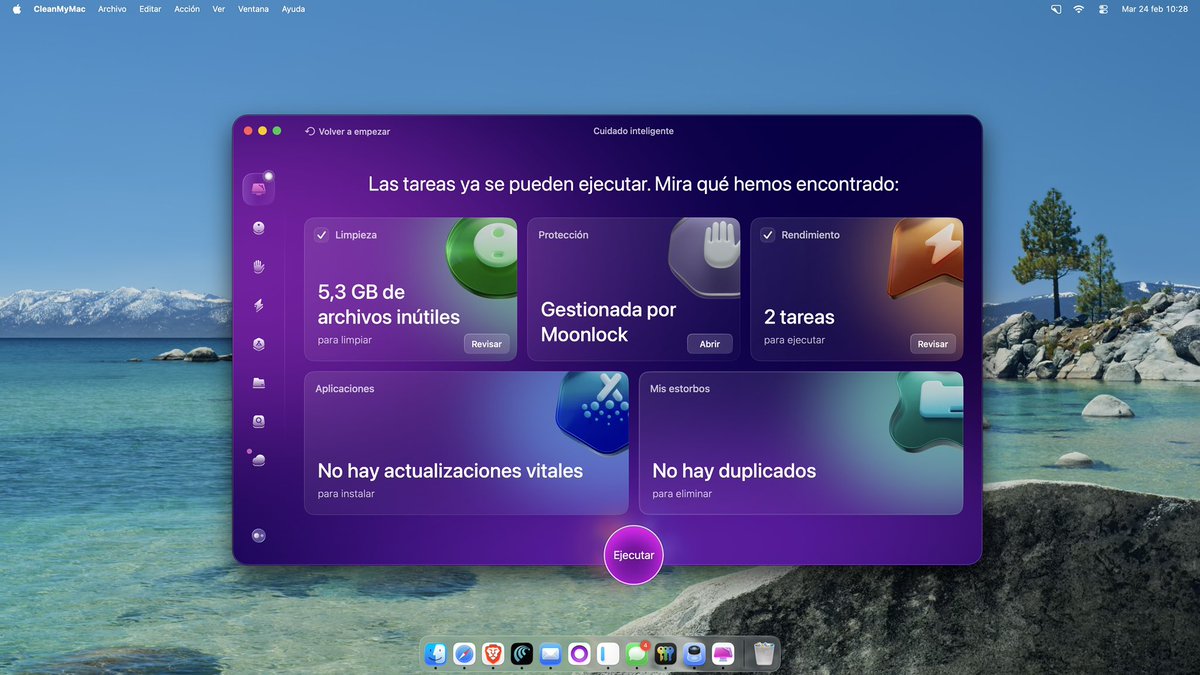1200x675 pixels.
Task: Open Performance lightning icon in sidebar
Action: (259, 305)
